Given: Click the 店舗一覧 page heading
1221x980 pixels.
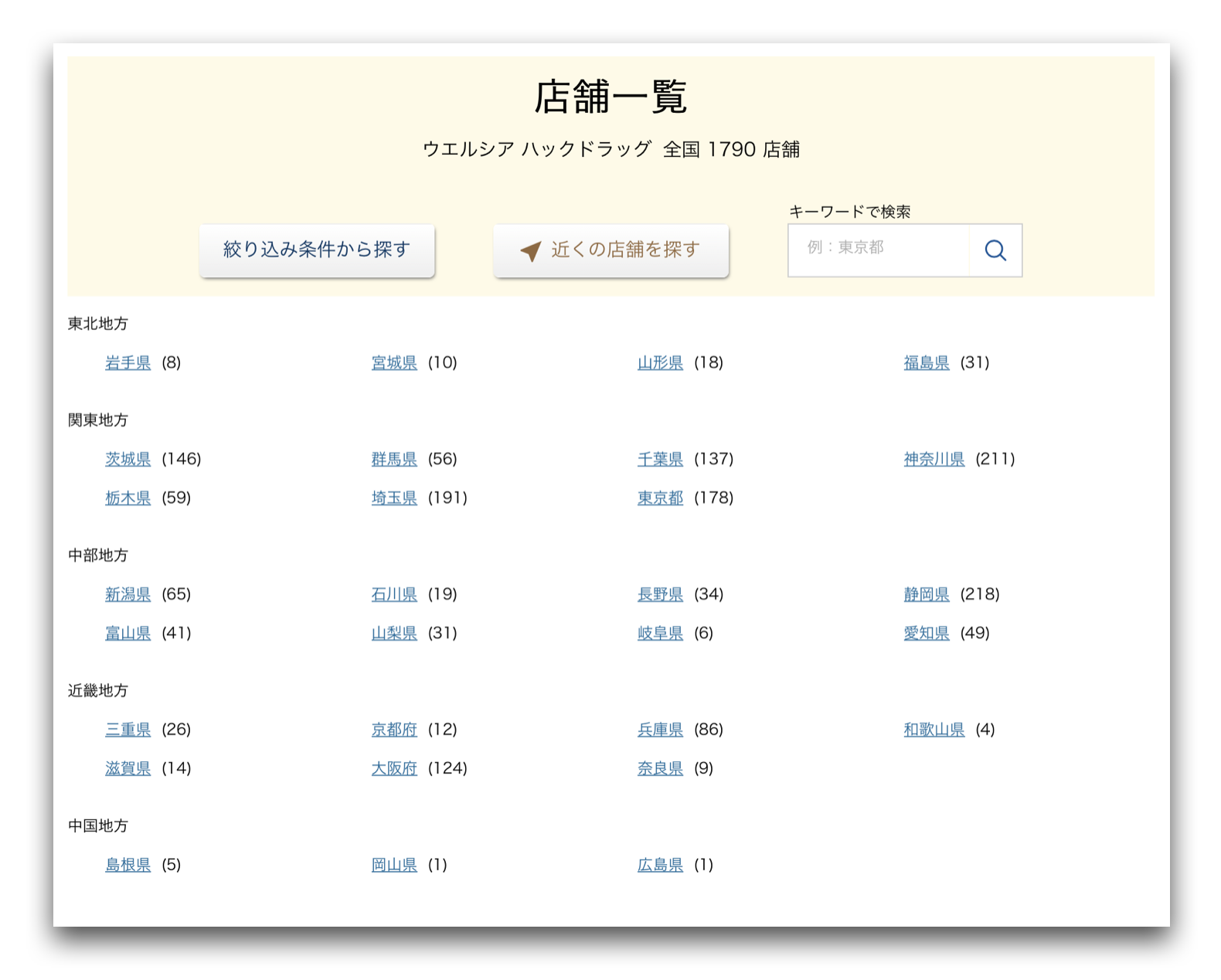Looking at the screenshot, I should click(610, 97).
